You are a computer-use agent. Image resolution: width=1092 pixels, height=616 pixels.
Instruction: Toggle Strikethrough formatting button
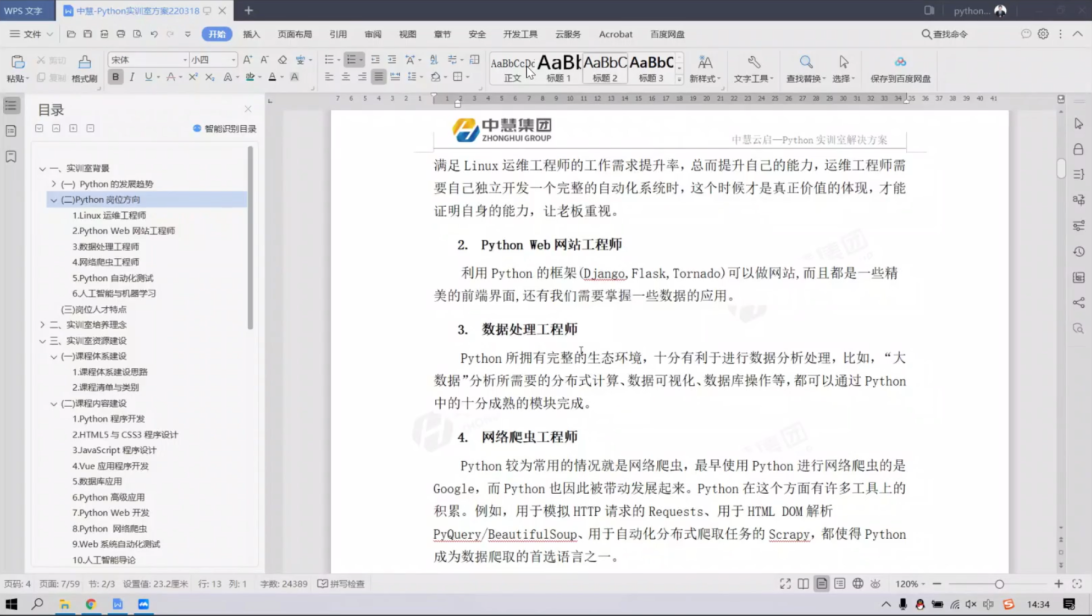pos(170,77)
